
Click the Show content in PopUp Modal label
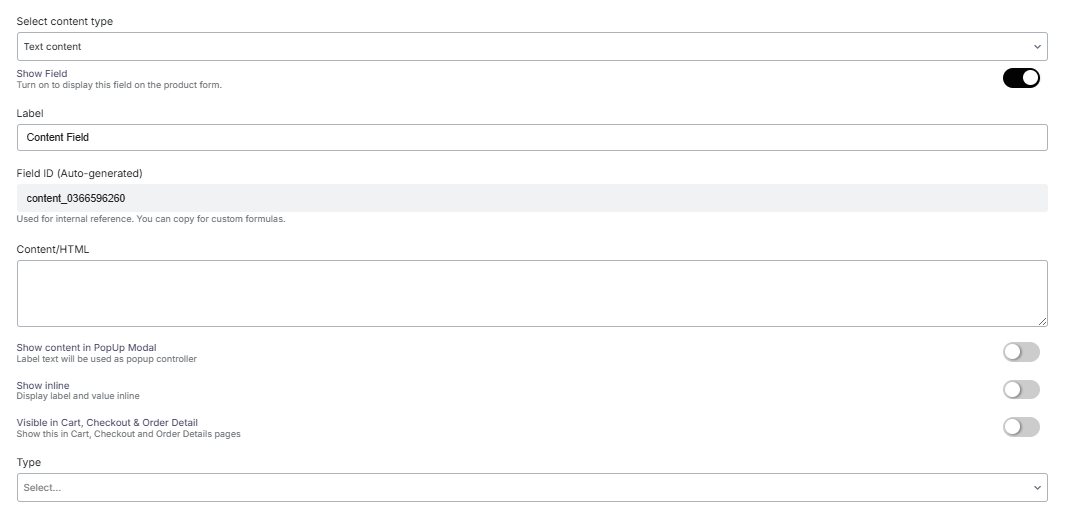click(x=86, y=348)
